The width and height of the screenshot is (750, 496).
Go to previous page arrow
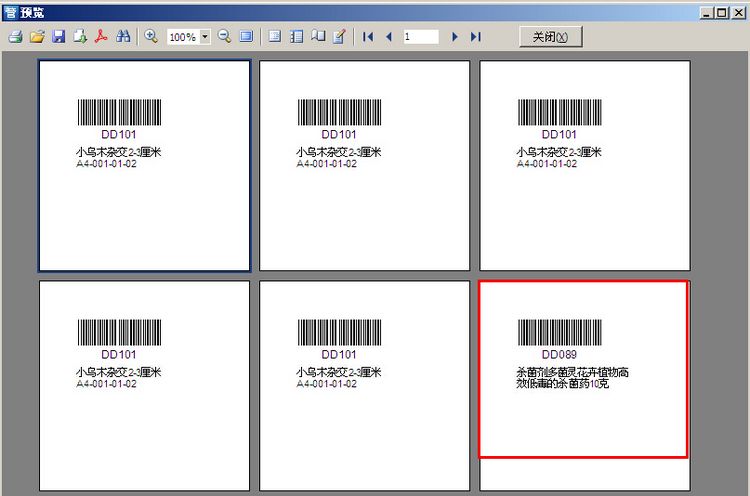(388, 37)
